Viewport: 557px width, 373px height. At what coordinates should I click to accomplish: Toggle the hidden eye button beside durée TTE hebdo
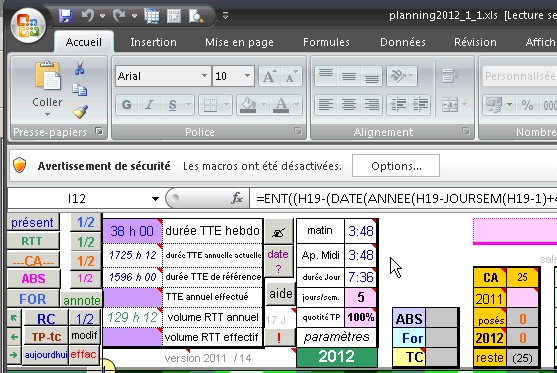(x=278, y=232)
